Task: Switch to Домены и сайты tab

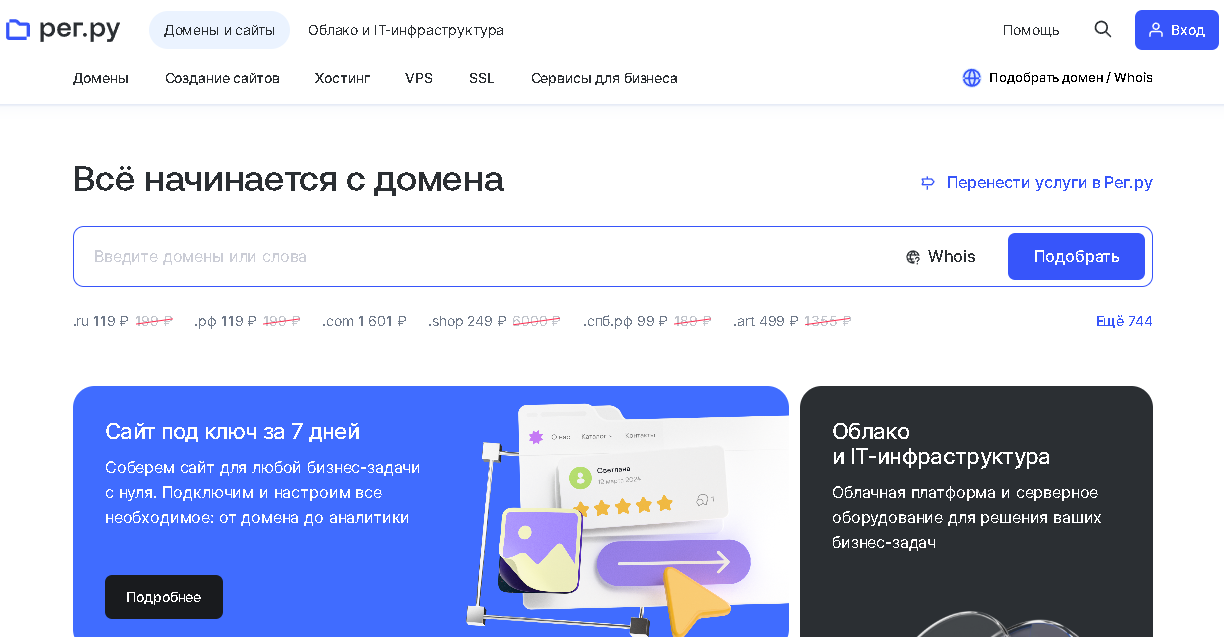Action: click(x=219, y=30)
